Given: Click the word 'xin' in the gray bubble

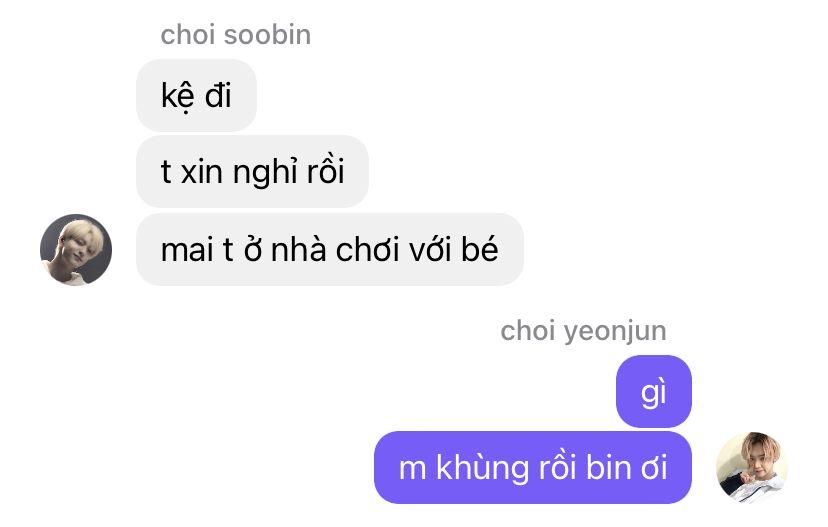Looking at the screenshot, I should [202, 173].
